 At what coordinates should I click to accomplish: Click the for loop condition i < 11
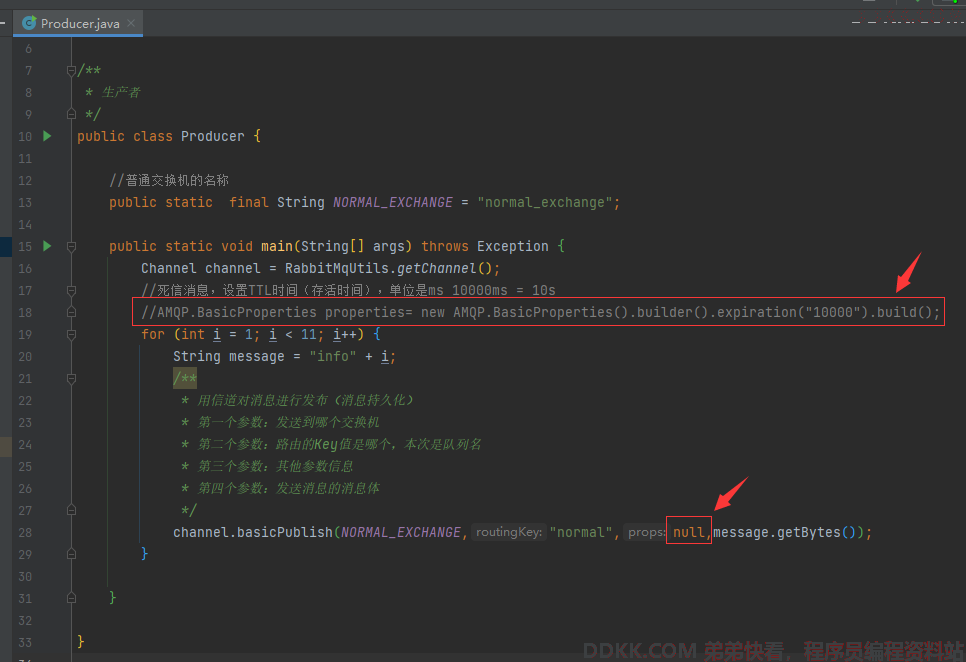point(292,334)
